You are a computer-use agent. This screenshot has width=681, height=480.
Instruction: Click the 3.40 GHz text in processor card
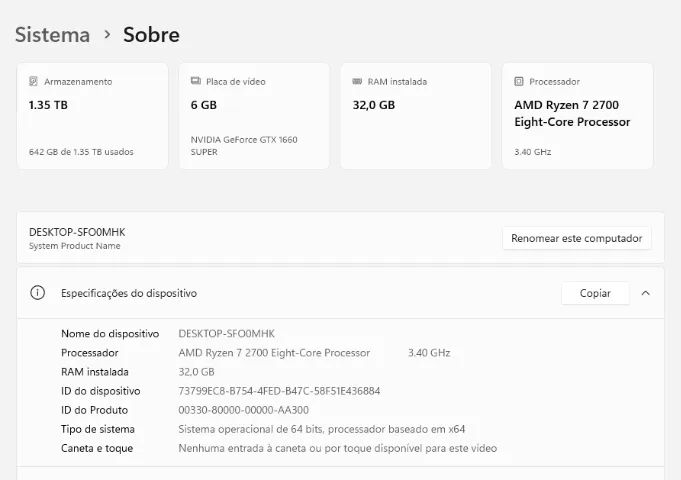tap(533, 152)
